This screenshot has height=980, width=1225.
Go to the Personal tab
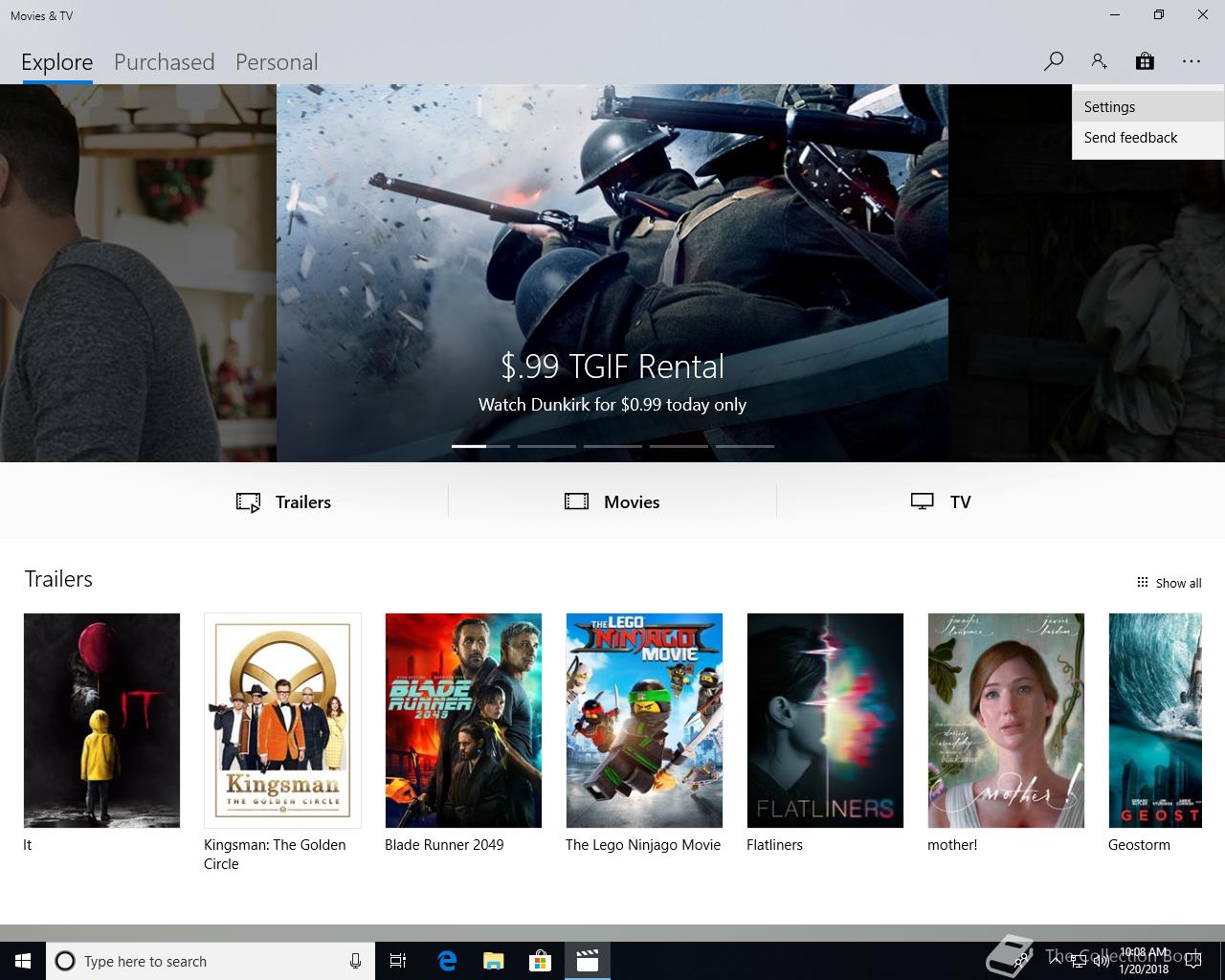277,62
